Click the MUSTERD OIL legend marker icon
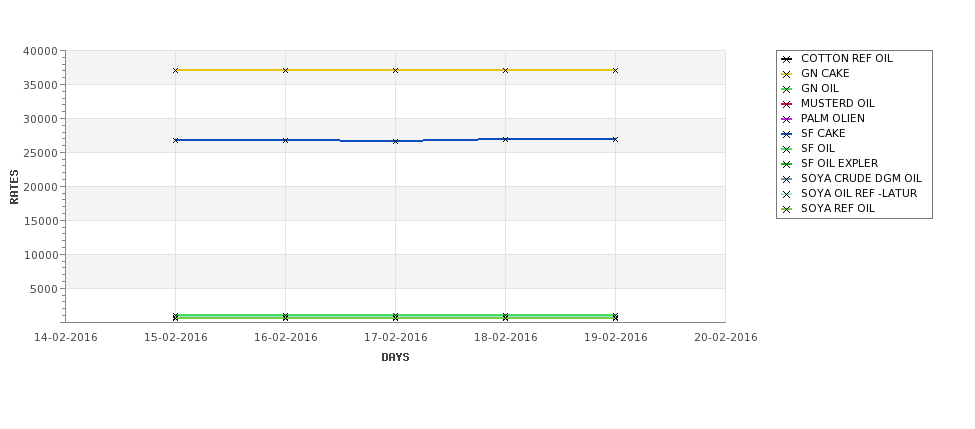This screenshot has width=975, height=429. pos(787,104)
